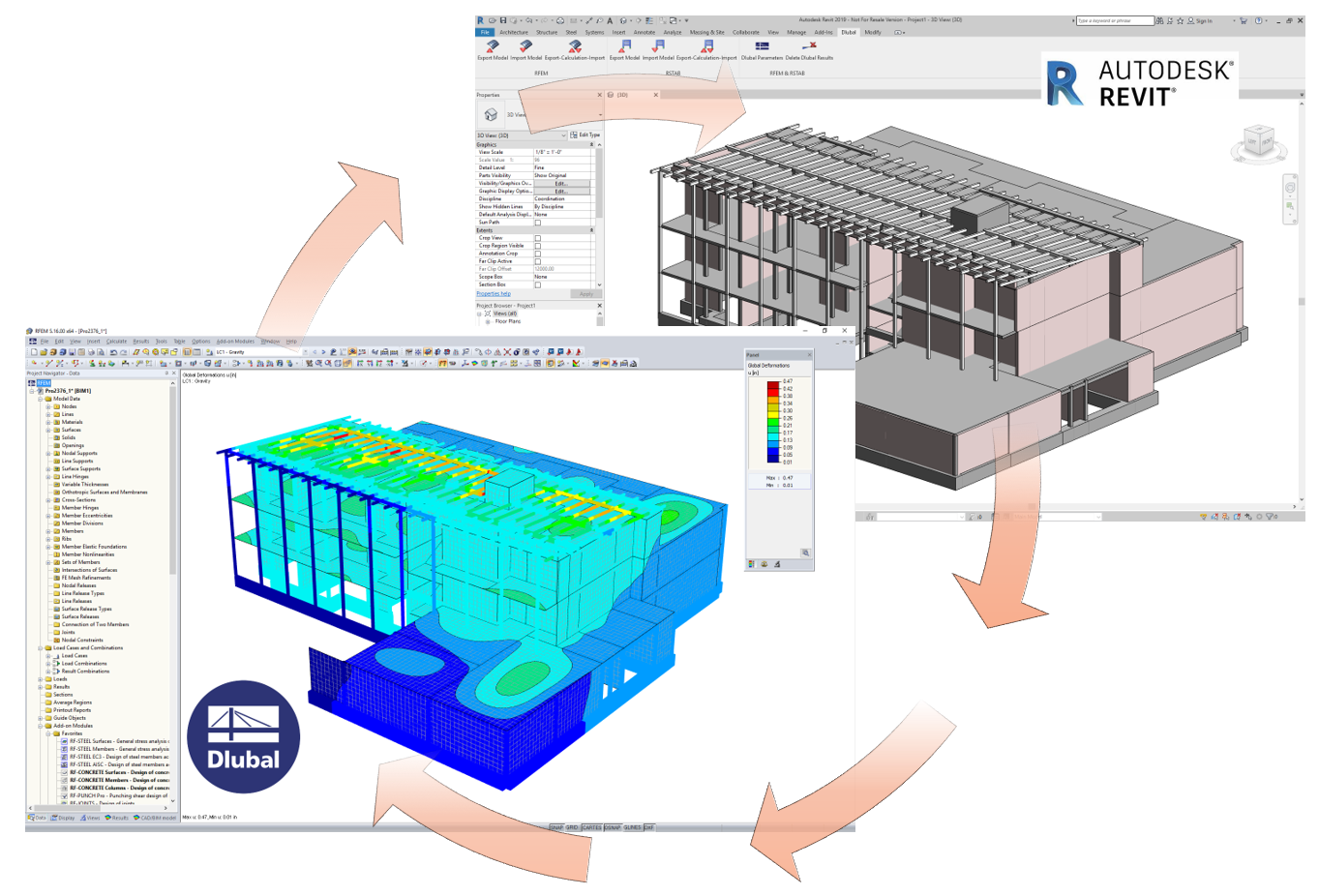Open Dlubal Parameters in Revit ribbon

coord(763,45)
